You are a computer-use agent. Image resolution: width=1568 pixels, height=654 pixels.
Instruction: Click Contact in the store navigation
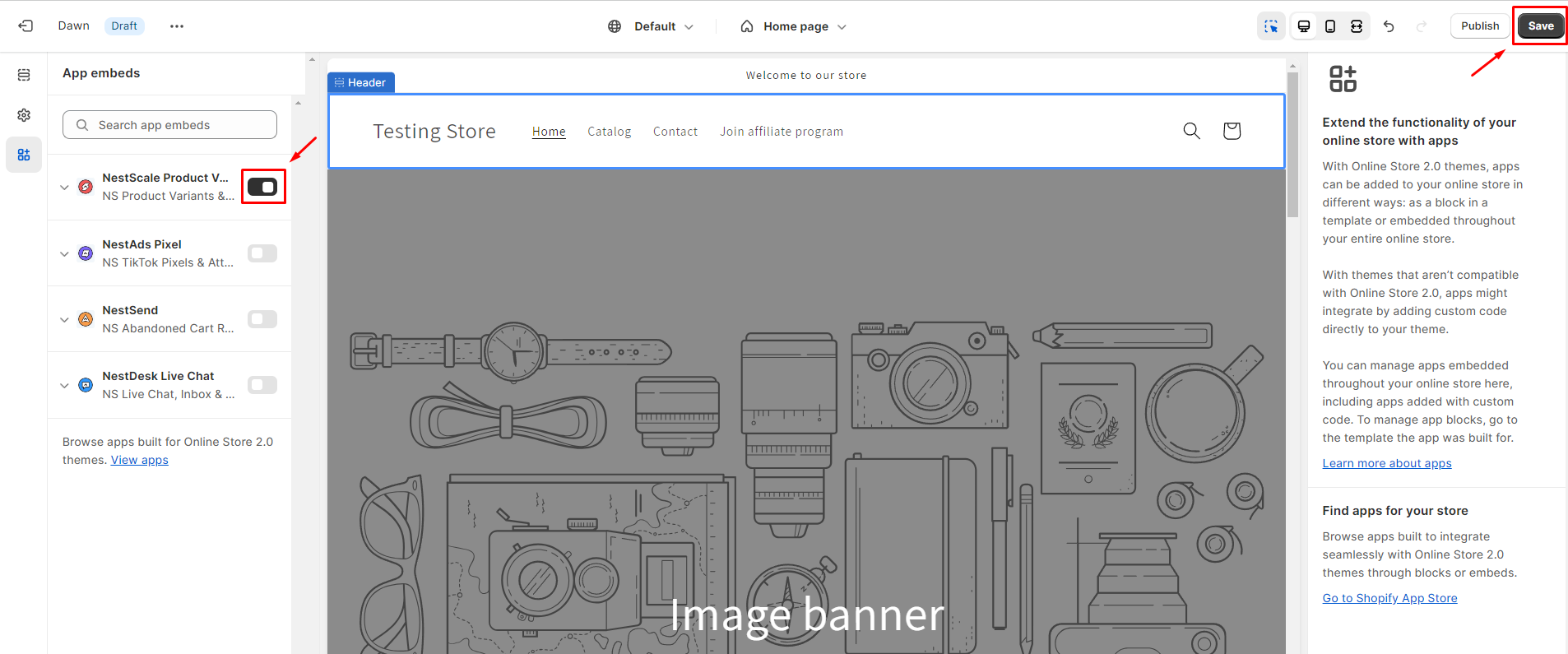pyautogui.click(x=675, y=132)
